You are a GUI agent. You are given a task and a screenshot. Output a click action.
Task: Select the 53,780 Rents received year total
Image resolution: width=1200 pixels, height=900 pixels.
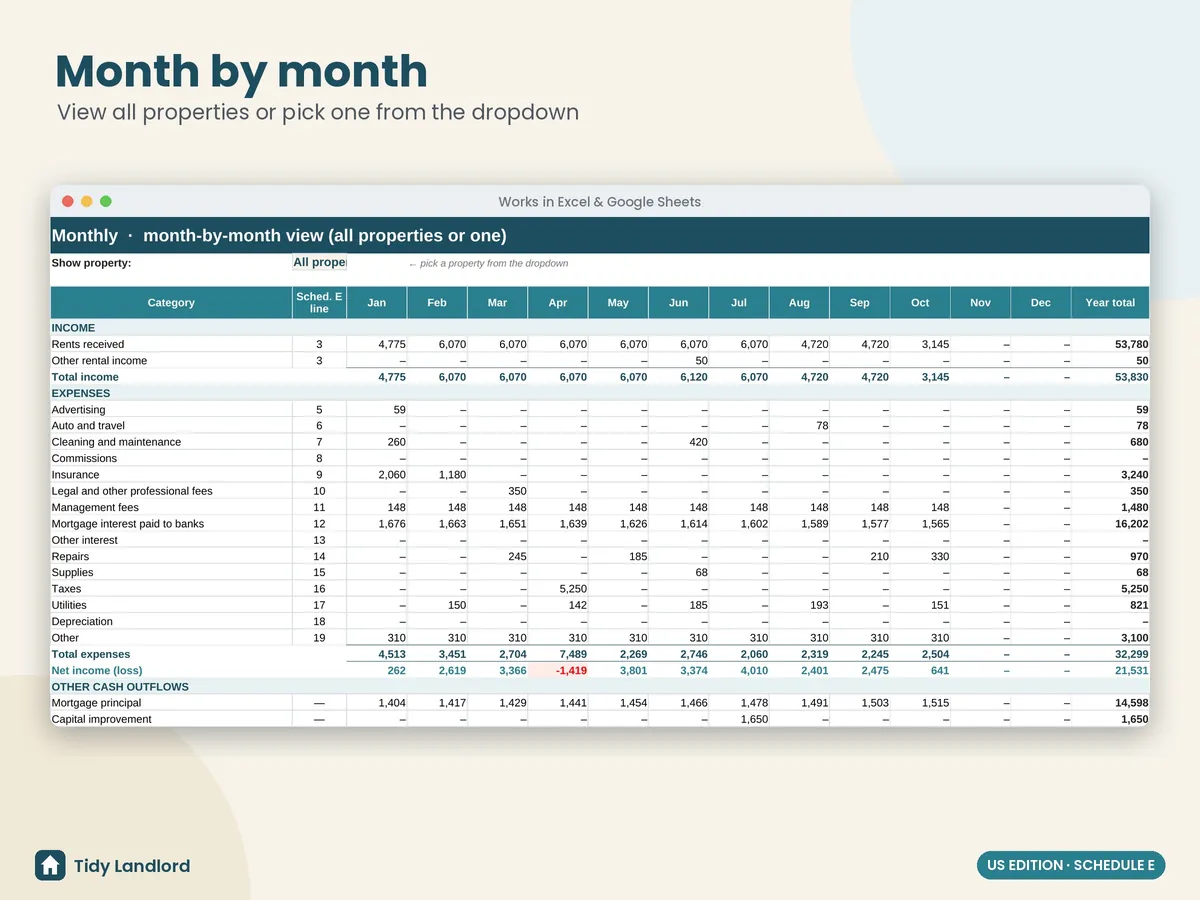point(1110,344)
